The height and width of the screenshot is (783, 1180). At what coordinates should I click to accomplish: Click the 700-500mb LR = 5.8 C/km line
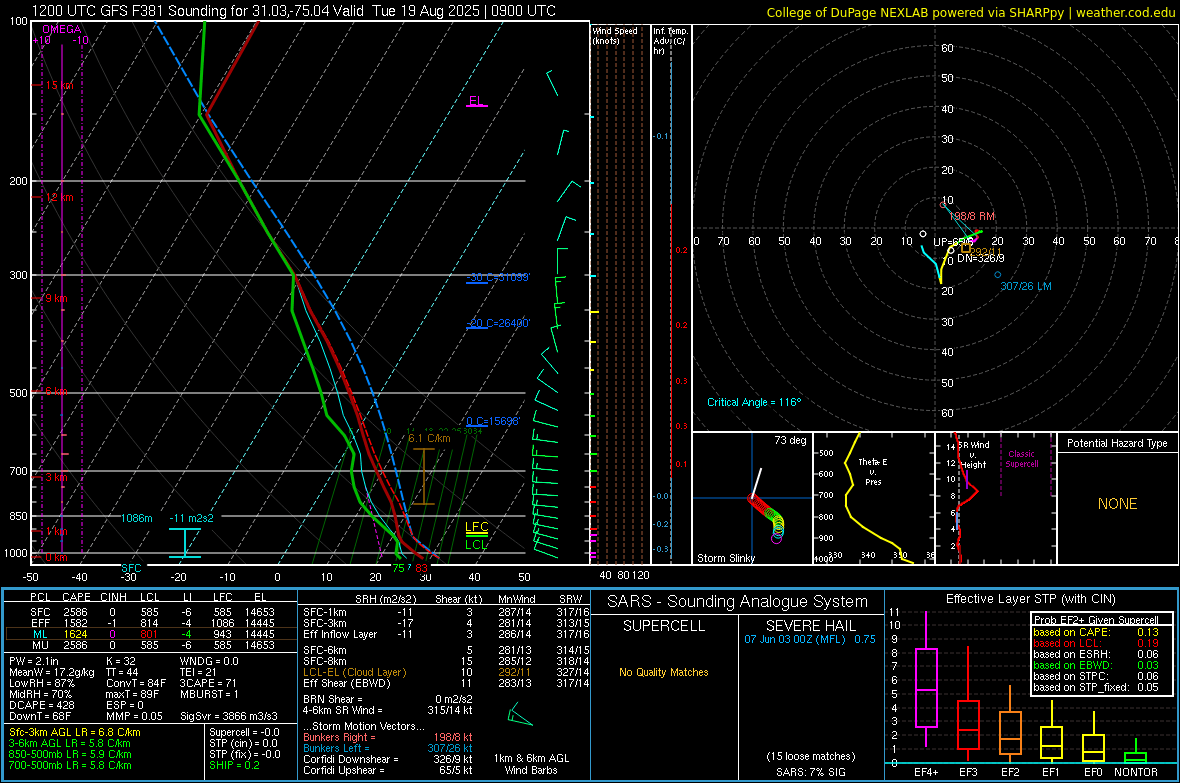[70, 765]
